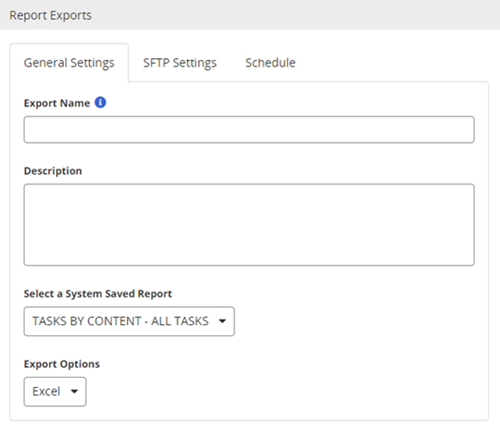
Task: Click the bottom edge of the Description box
Action: [x=249, y=265]
